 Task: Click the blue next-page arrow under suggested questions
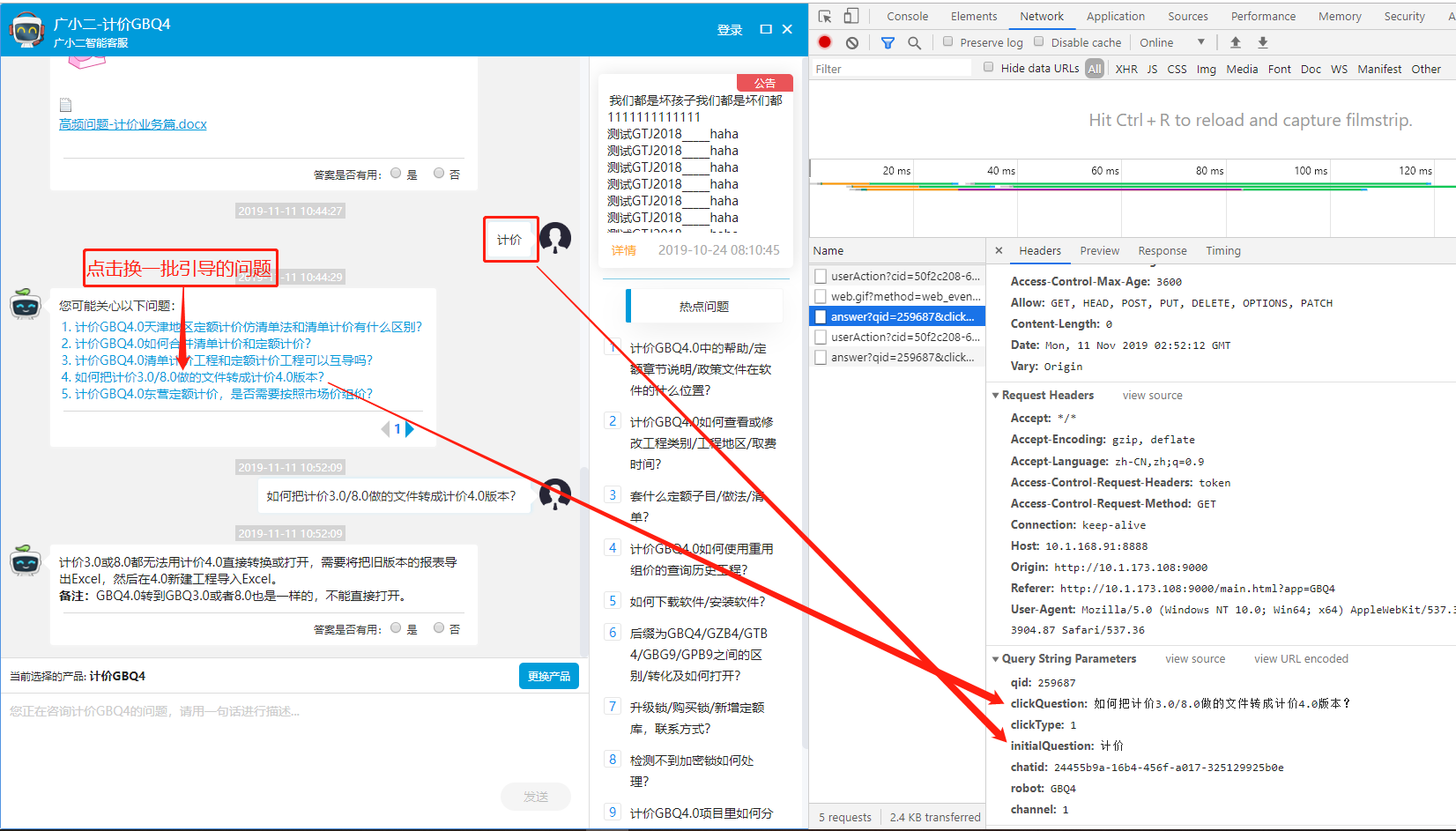409,429
